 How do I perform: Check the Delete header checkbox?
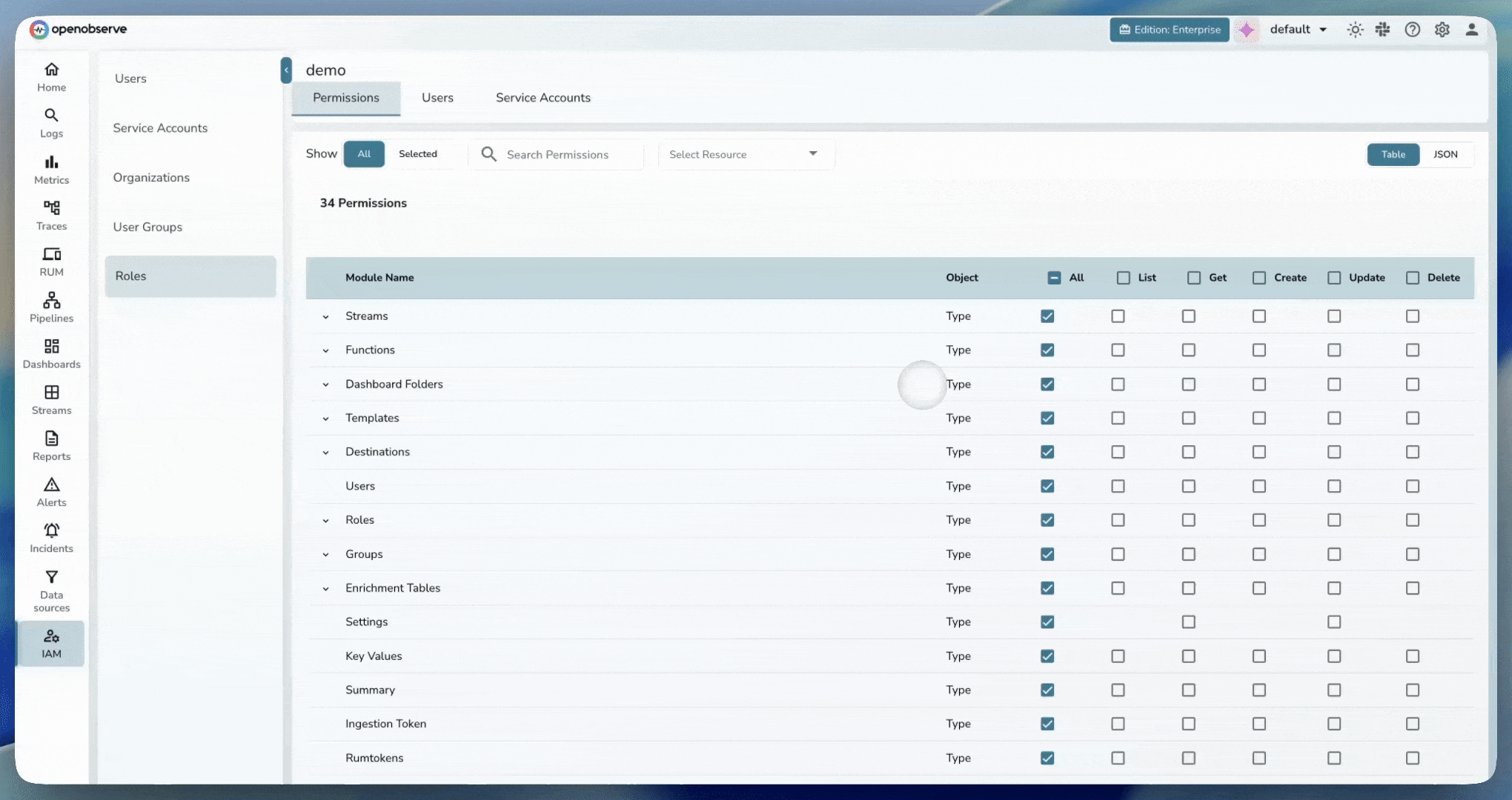click(x=1413, y=278)
